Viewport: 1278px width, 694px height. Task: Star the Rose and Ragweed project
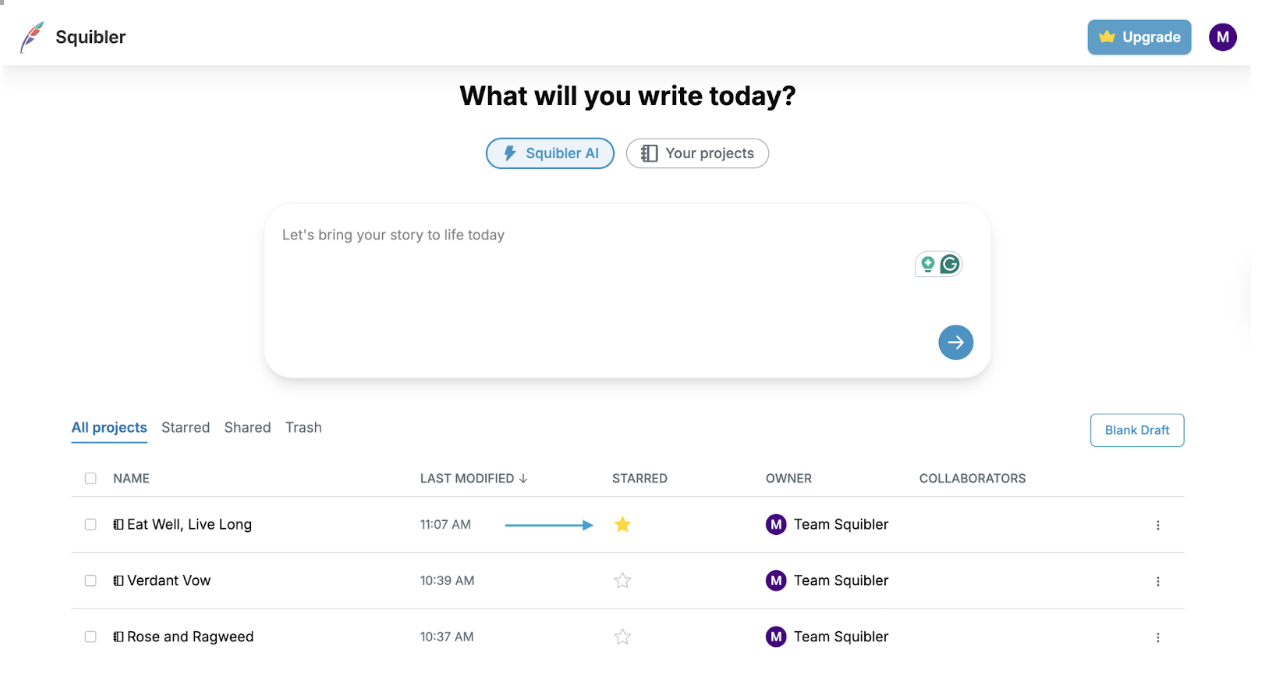tap(622, 636)
